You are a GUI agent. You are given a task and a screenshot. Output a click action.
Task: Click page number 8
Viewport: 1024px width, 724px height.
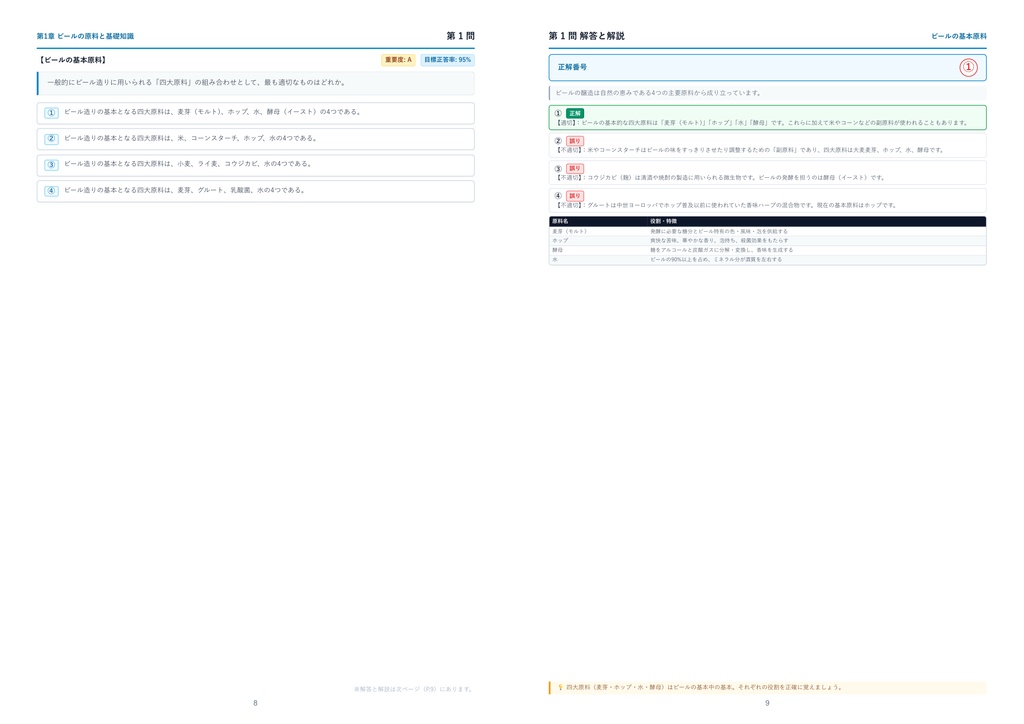[255, 703]
